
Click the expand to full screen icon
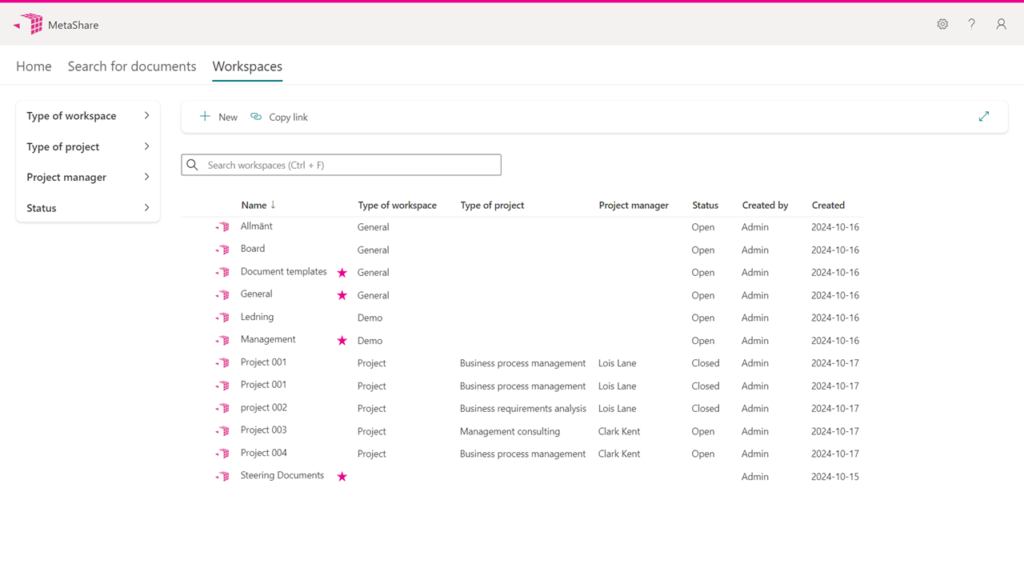(984, 117)
